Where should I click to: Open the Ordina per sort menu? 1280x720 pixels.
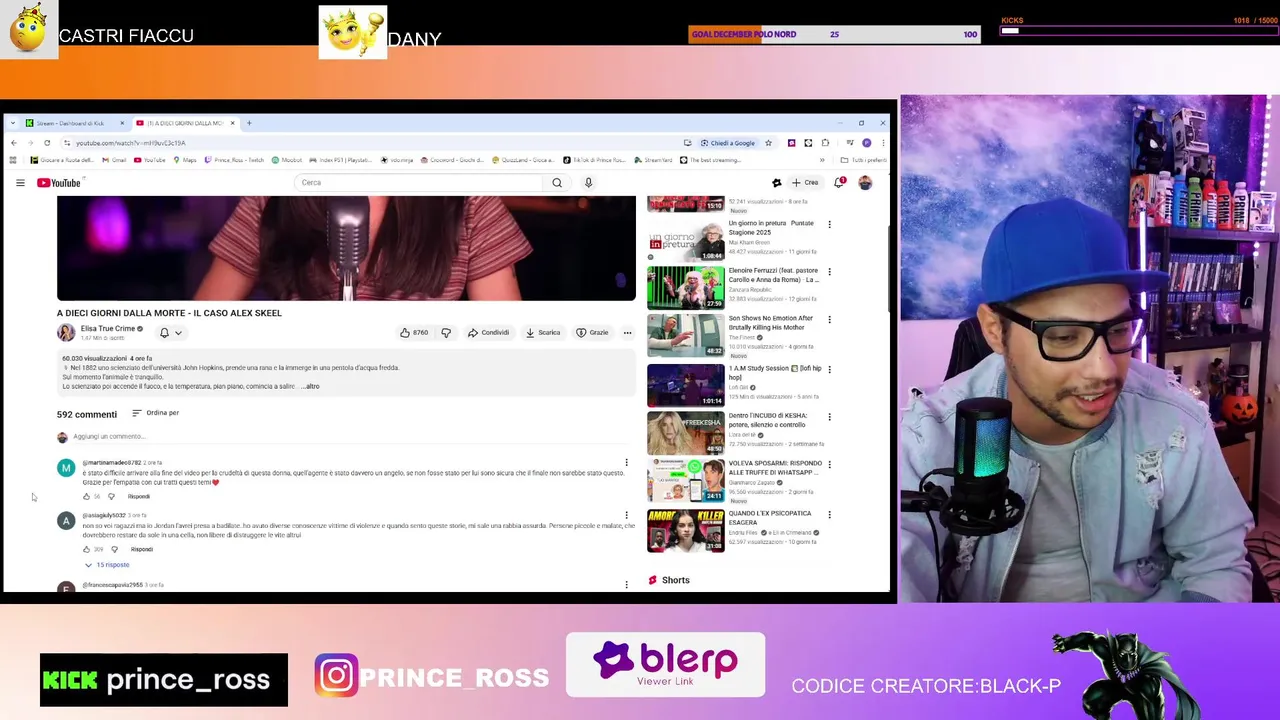click(x=155, y=413)
